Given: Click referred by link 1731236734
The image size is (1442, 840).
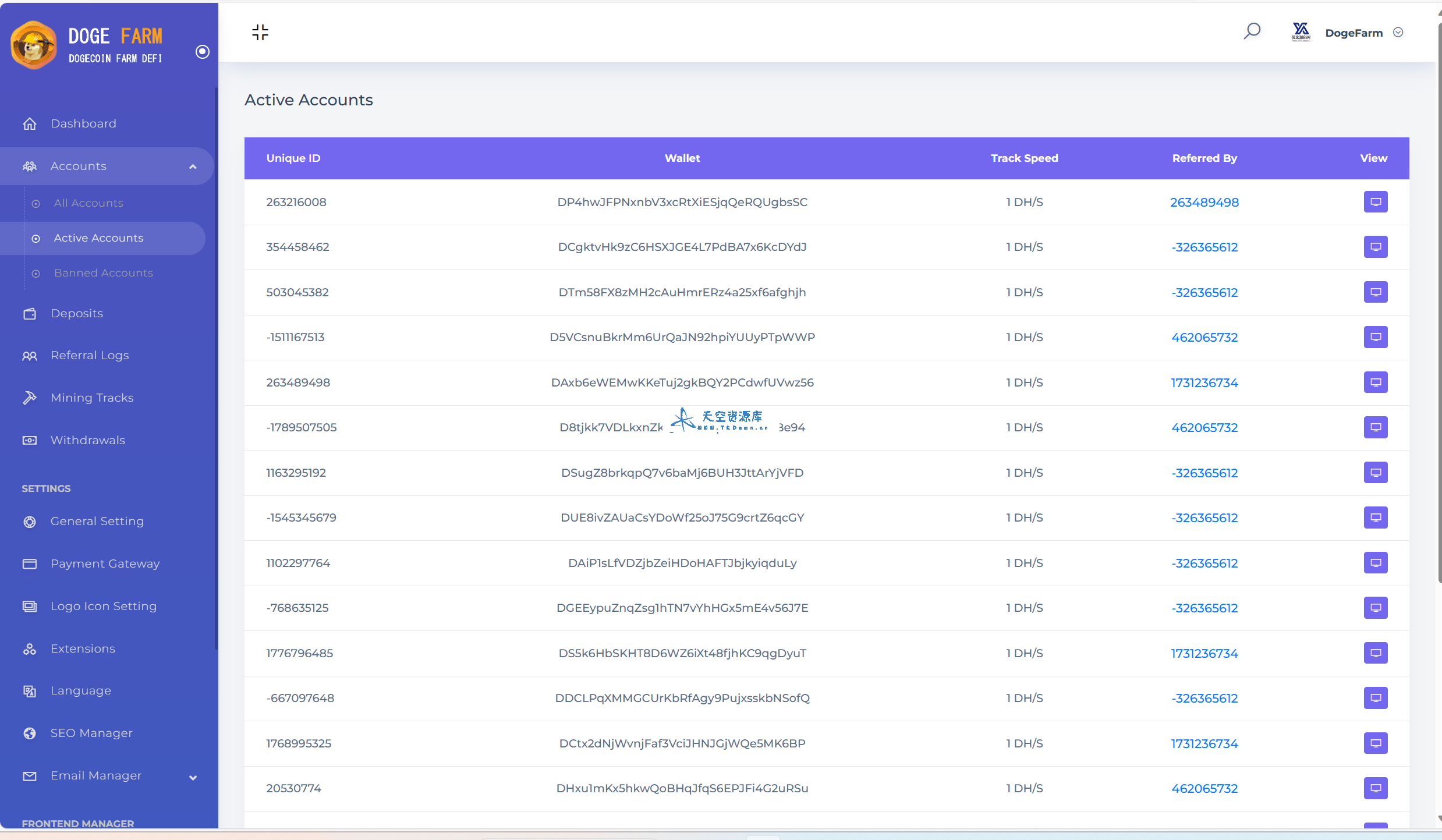Looking at the screenshot, I should (1204, 382).
